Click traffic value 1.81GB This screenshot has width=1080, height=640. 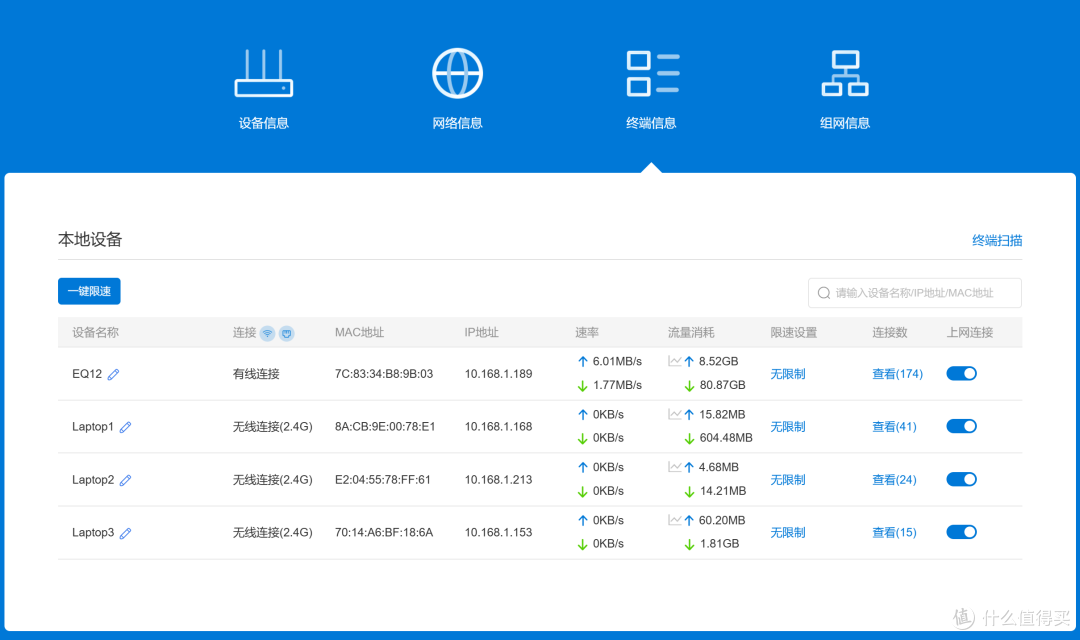pyautogui.click(x=719, y=544)
